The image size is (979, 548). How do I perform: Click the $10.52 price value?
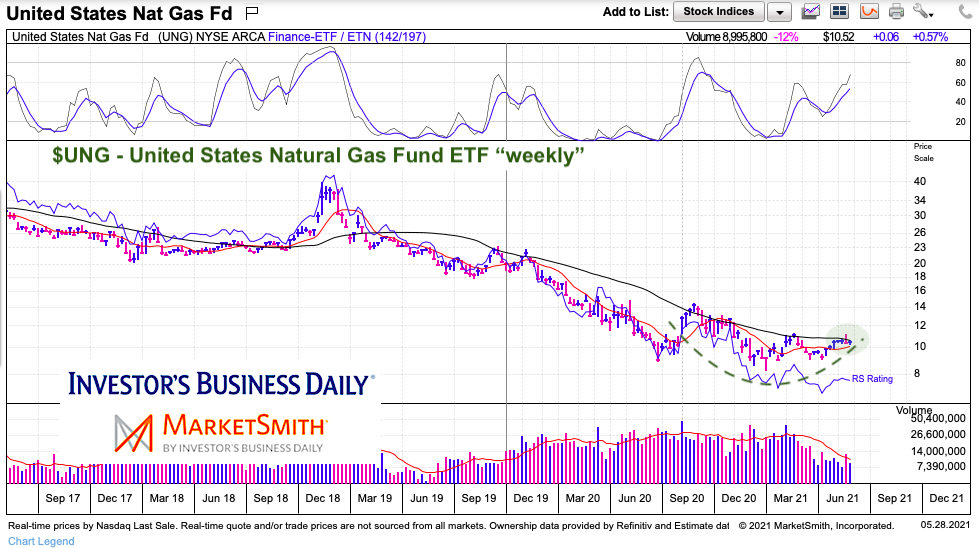838,37
